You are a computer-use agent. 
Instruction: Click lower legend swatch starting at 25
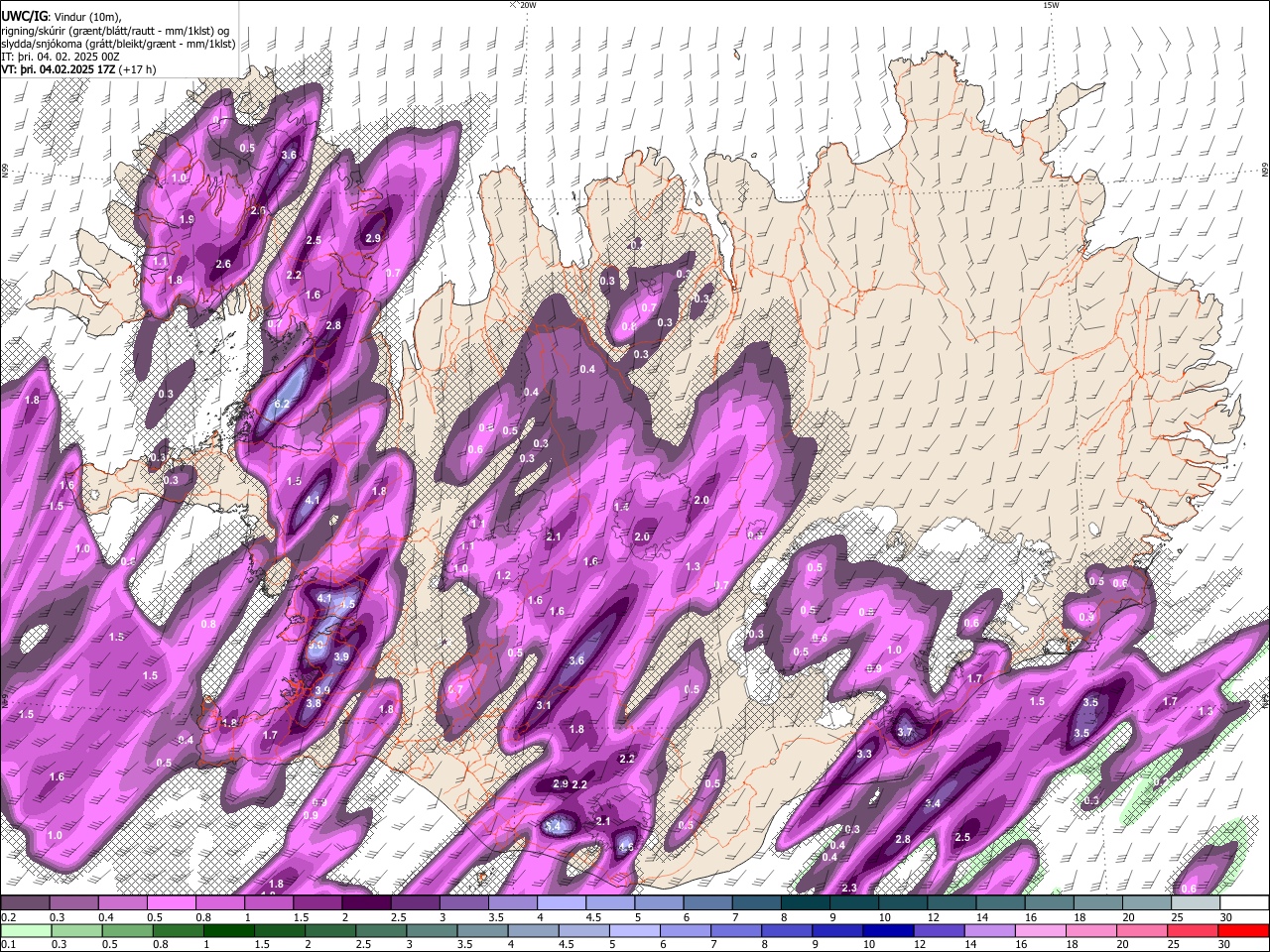(1193, 931)
